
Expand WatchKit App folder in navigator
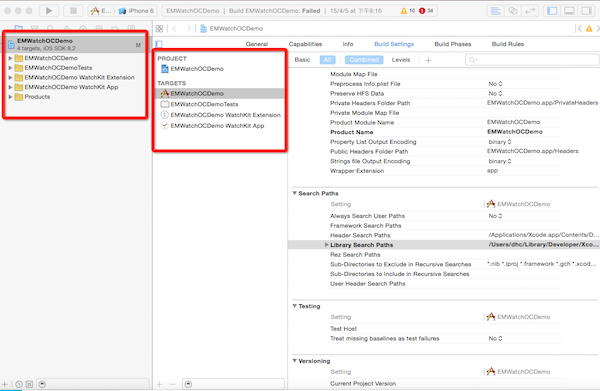click(x=10, y=87)
